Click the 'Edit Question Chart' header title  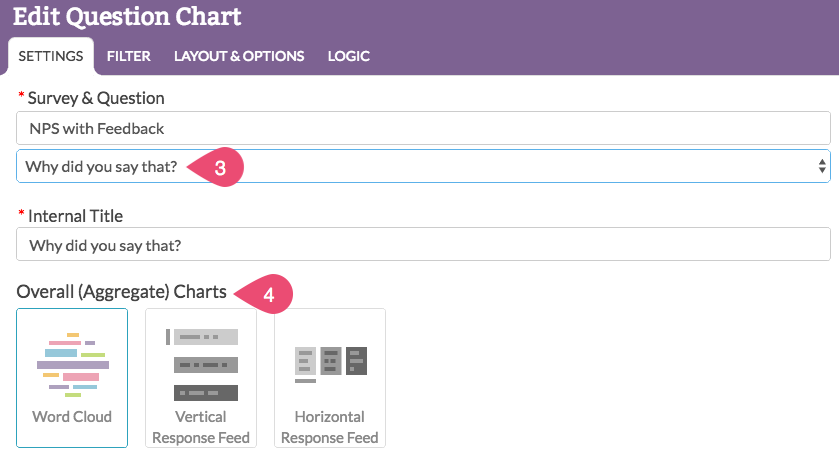coord(127,16)
